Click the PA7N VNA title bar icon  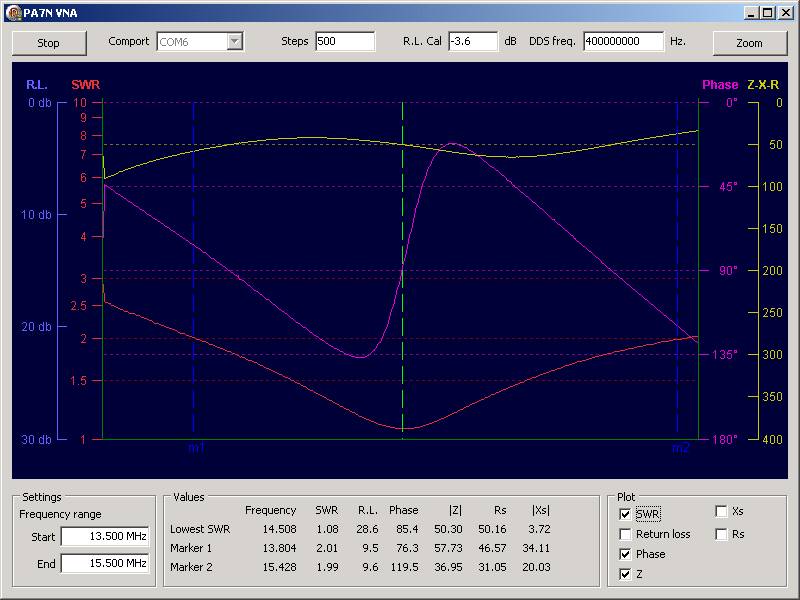(x=11, y=11)
